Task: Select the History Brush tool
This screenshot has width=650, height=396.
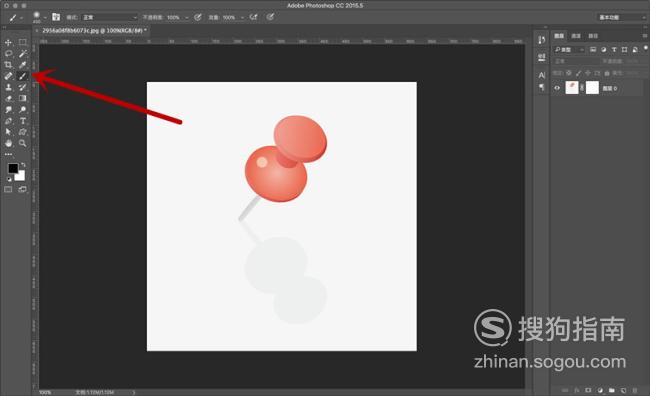Action: coord(23,87)
